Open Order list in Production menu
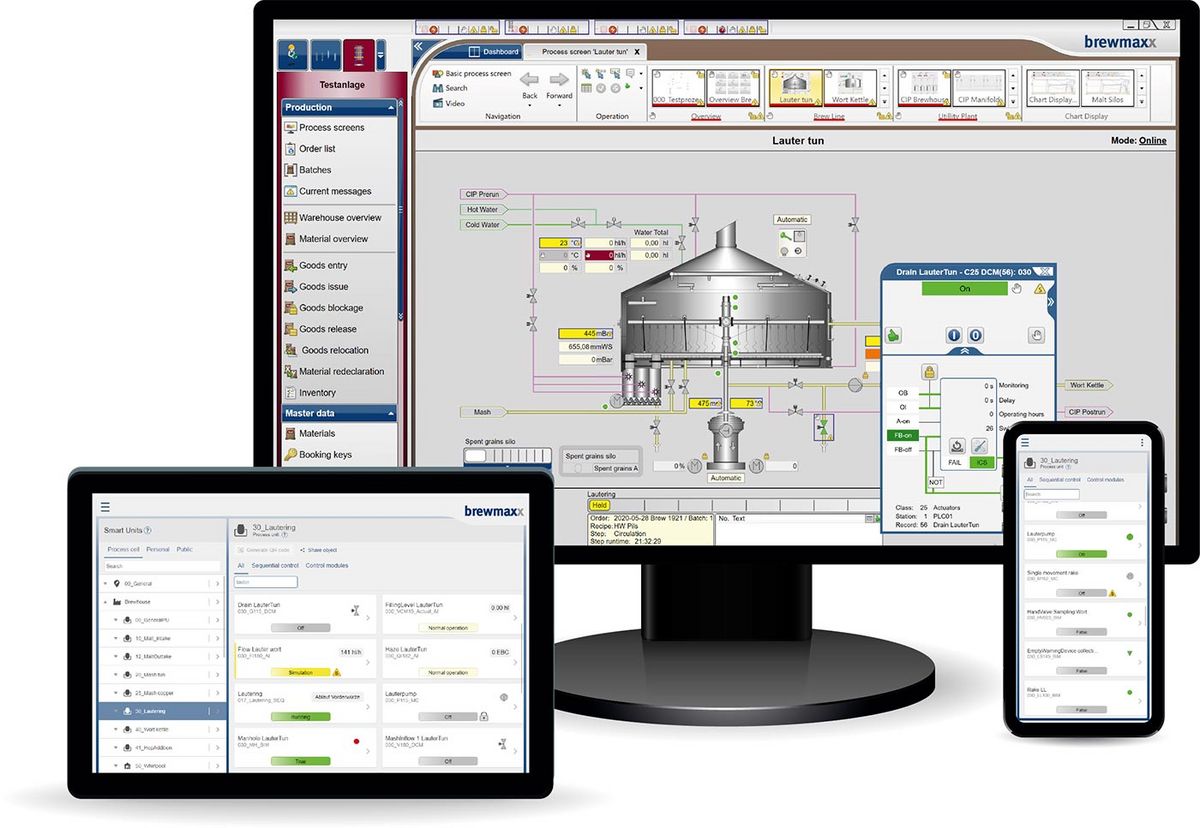Viewport: 1200px width, 828px height. pyautogui.click(x=317, y=149)
